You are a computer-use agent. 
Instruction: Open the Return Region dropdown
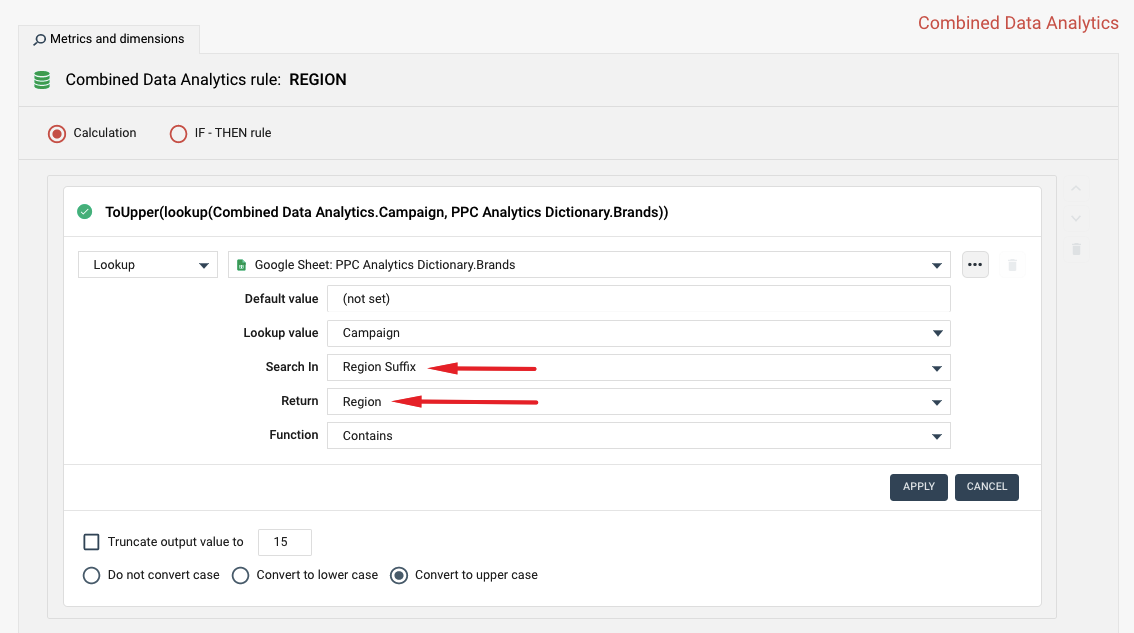(639, 402)
